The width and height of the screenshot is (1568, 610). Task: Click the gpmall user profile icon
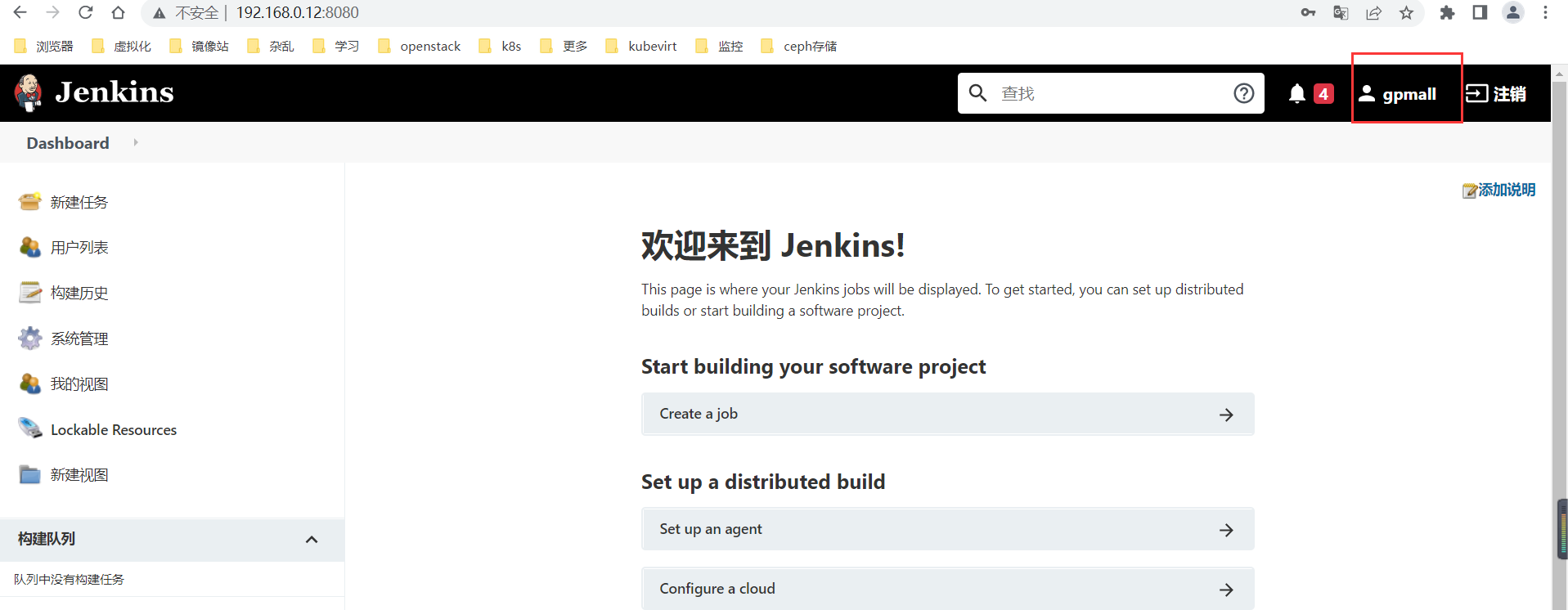coord(1366,93)
